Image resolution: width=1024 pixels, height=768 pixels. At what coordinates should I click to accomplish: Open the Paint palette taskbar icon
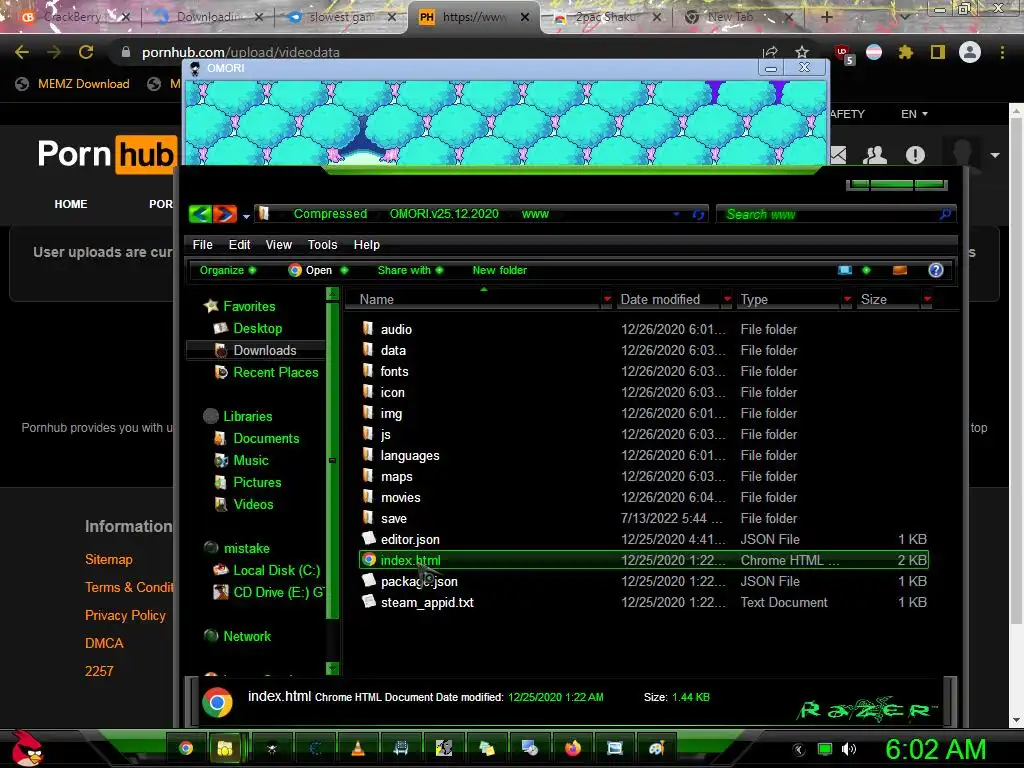(x=657, y=748)
